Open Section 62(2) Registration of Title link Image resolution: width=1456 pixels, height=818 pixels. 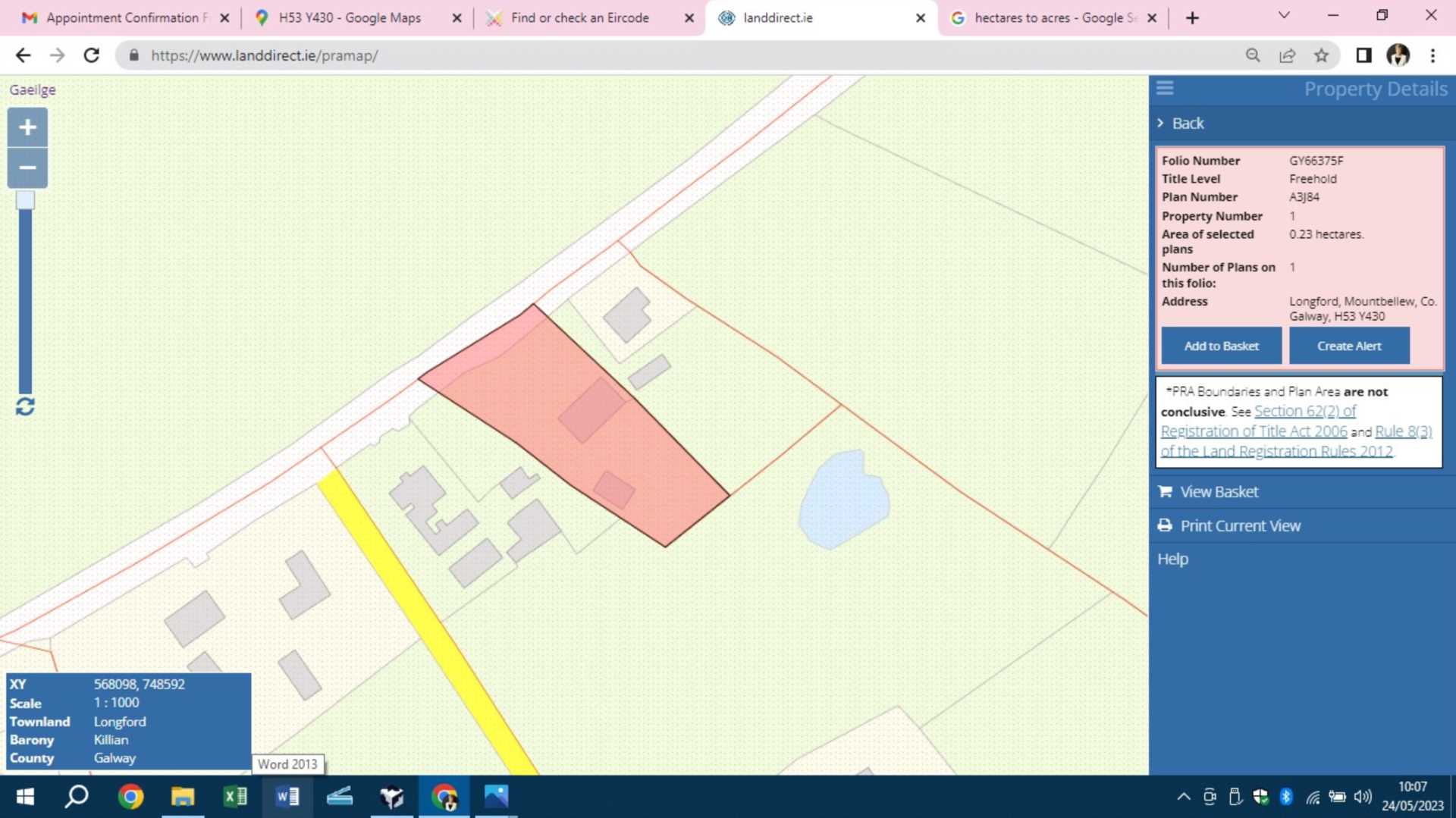(x=1304, y=412)
